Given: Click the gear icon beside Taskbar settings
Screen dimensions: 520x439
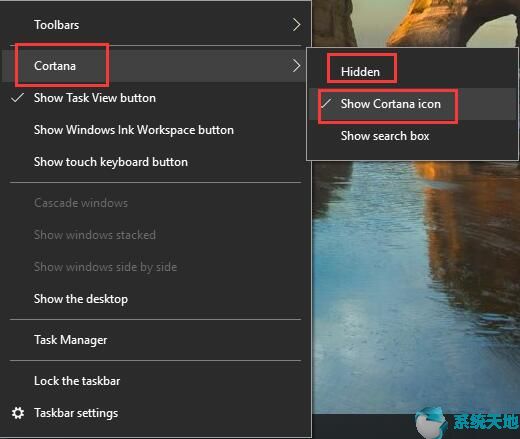Looking at the screenshot, I should point(18,413).
